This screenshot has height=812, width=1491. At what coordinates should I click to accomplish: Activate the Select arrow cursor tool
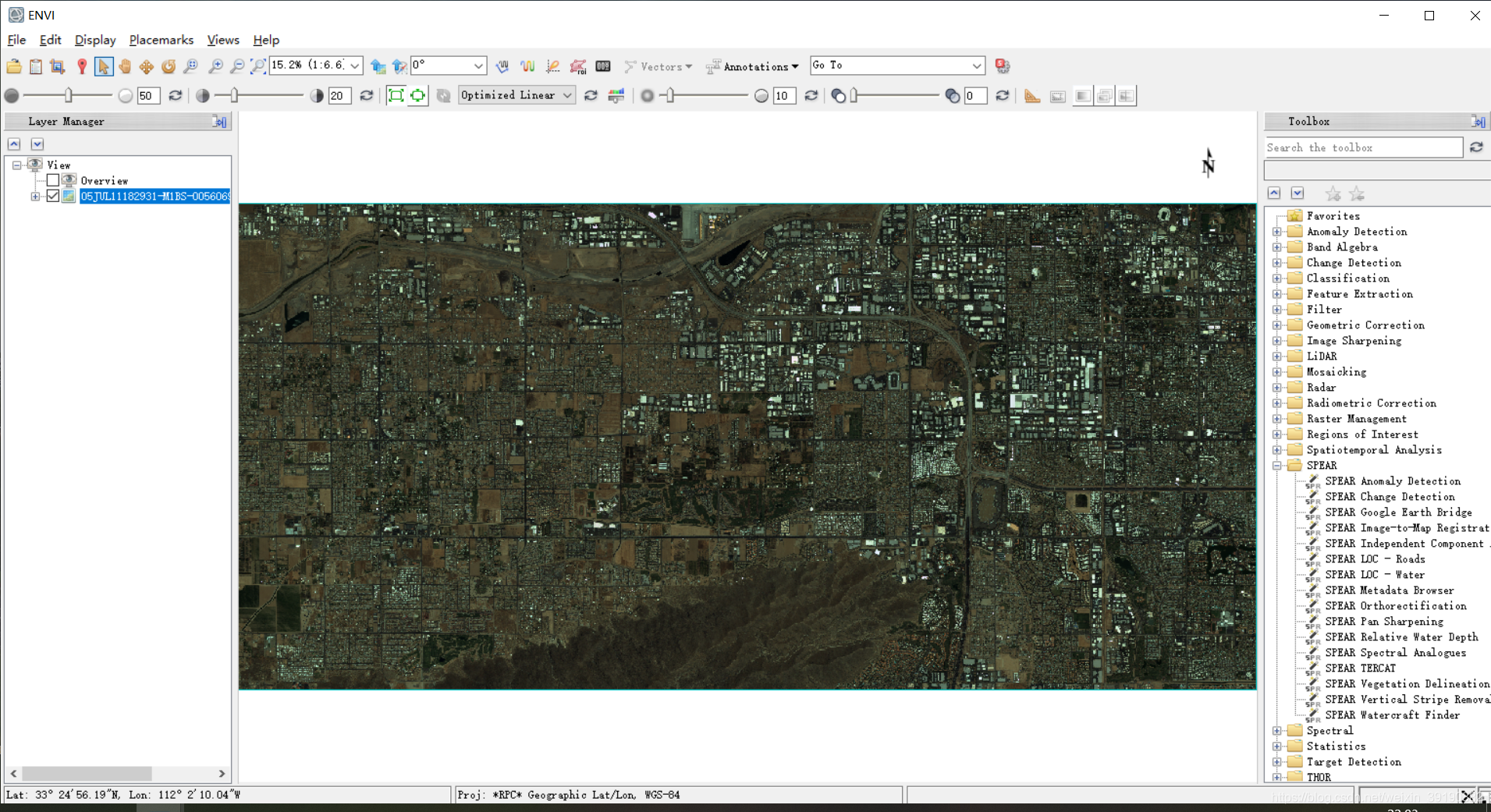103,66
